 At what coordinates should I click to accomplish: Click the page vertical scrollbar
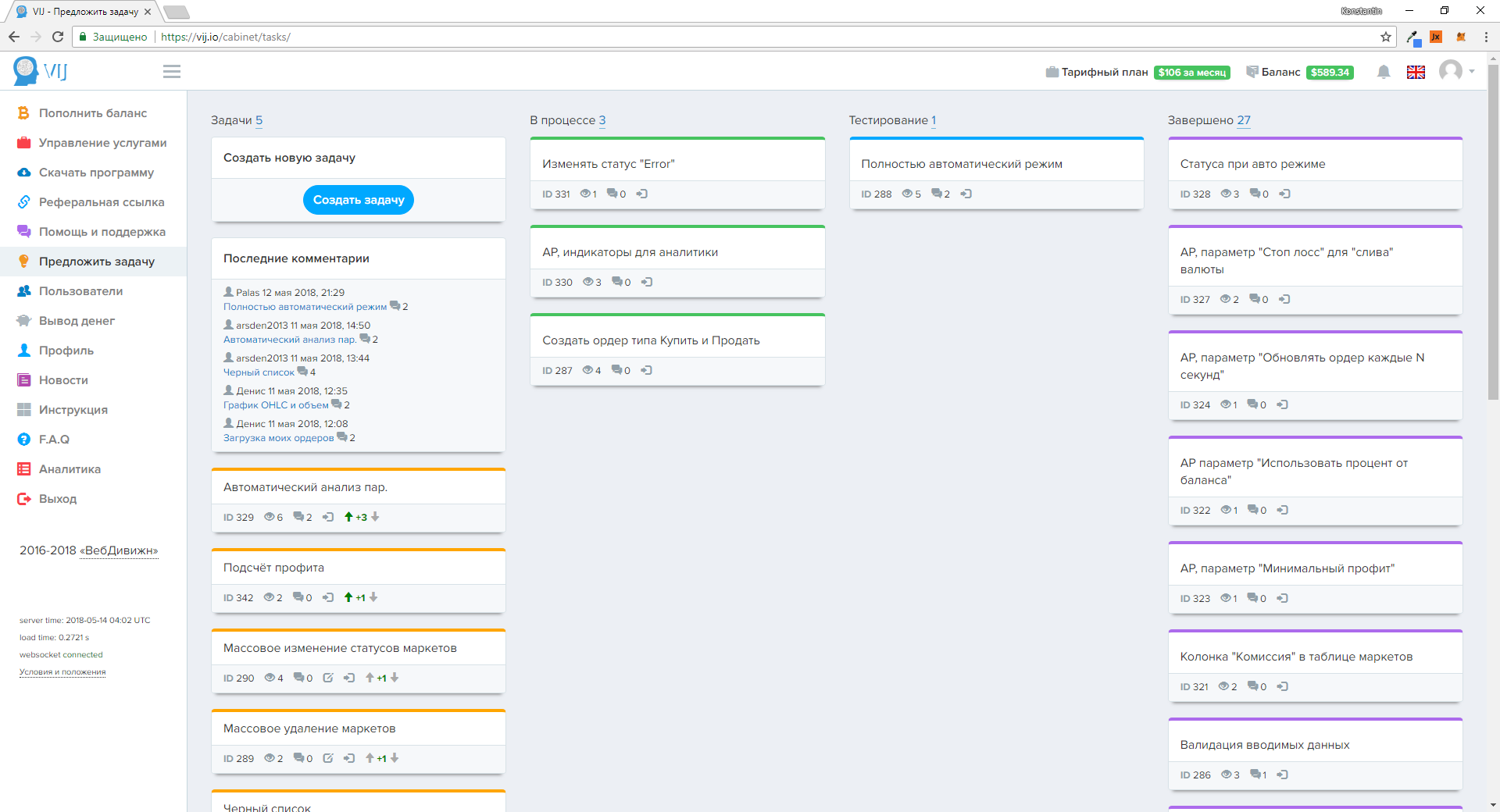(1493, 234)
